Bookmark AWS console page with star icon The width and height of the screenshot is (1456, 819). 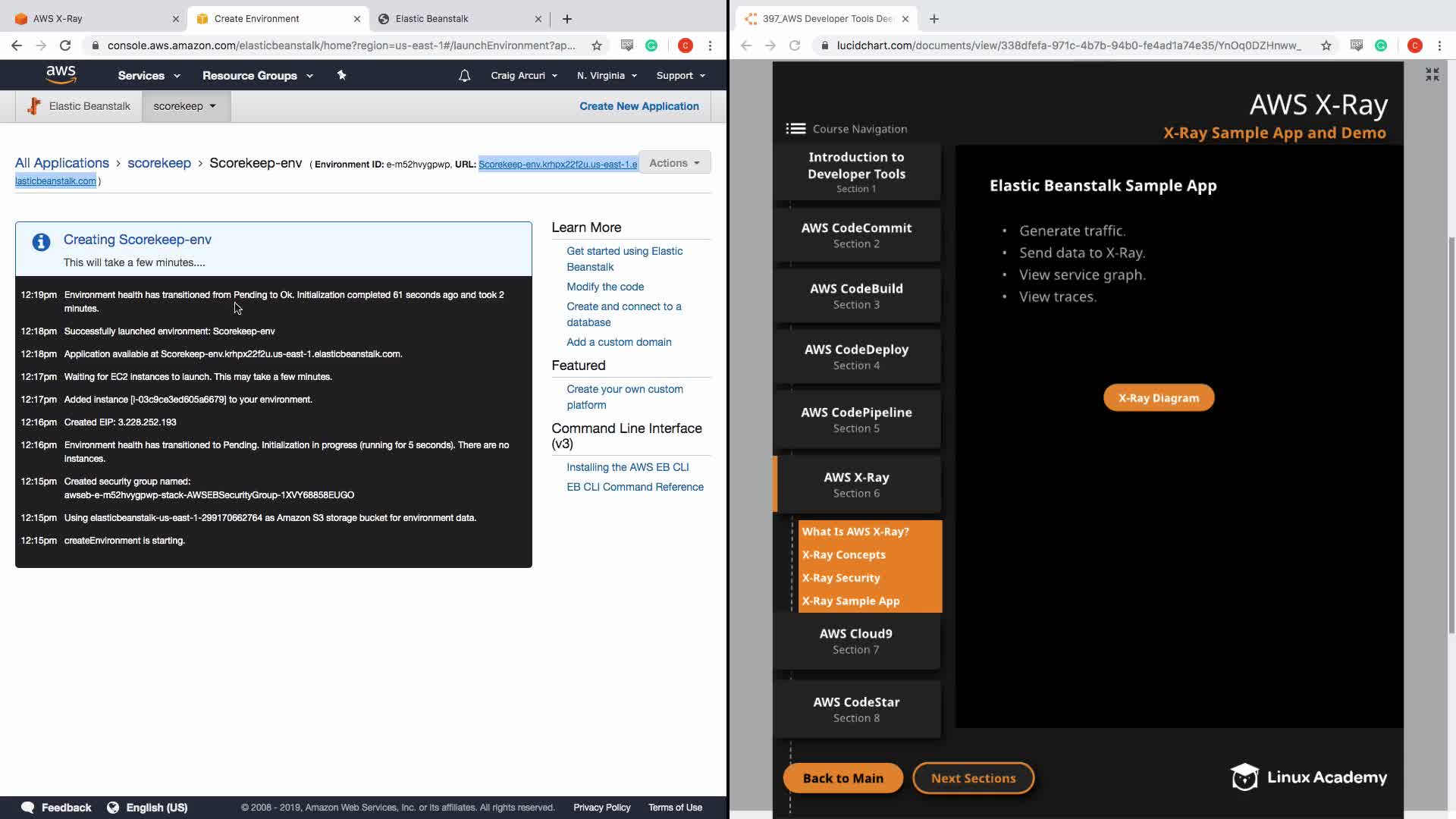click(x=597, y=45)
